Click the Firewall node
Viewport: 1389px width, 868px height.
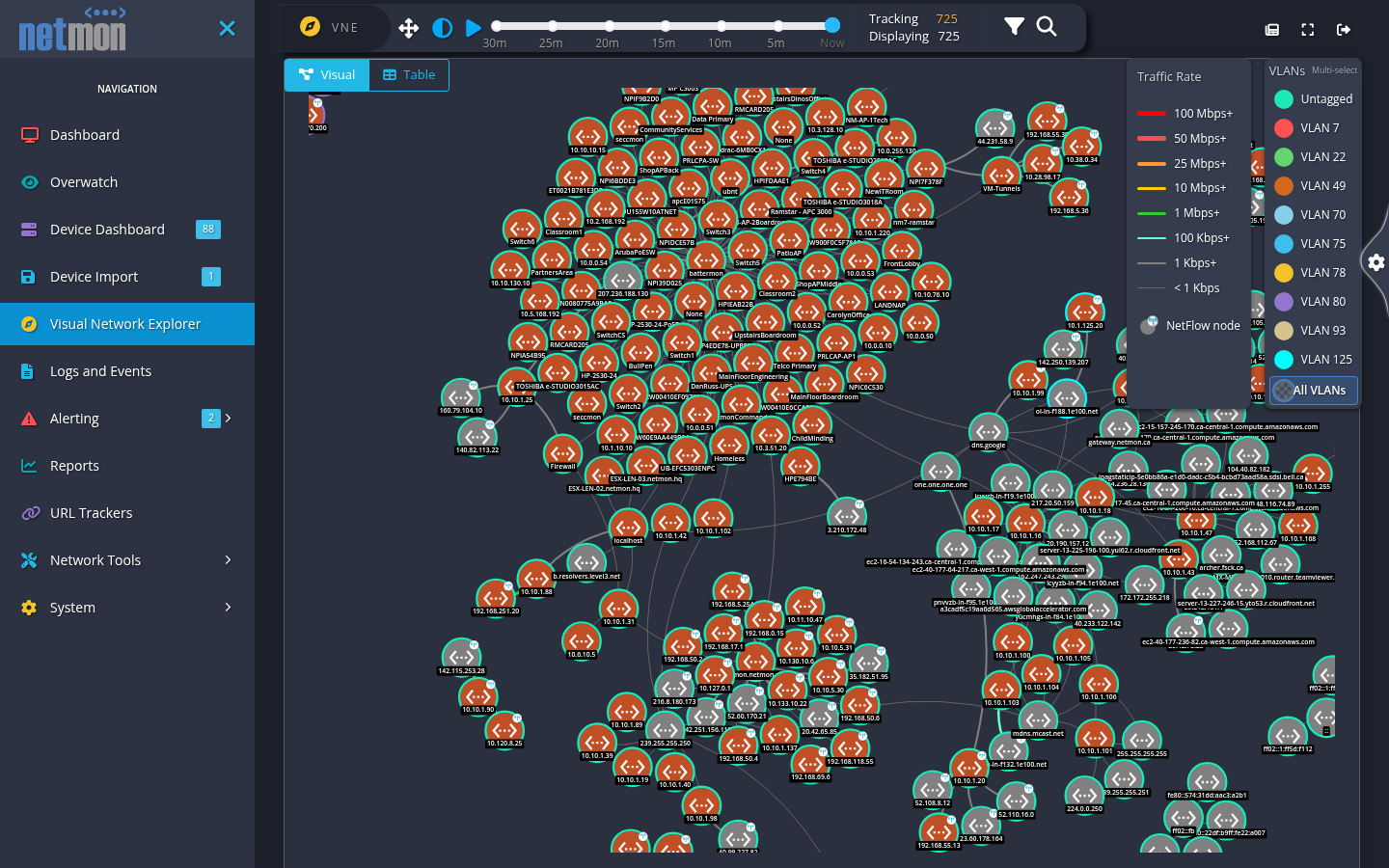point(563,452)
